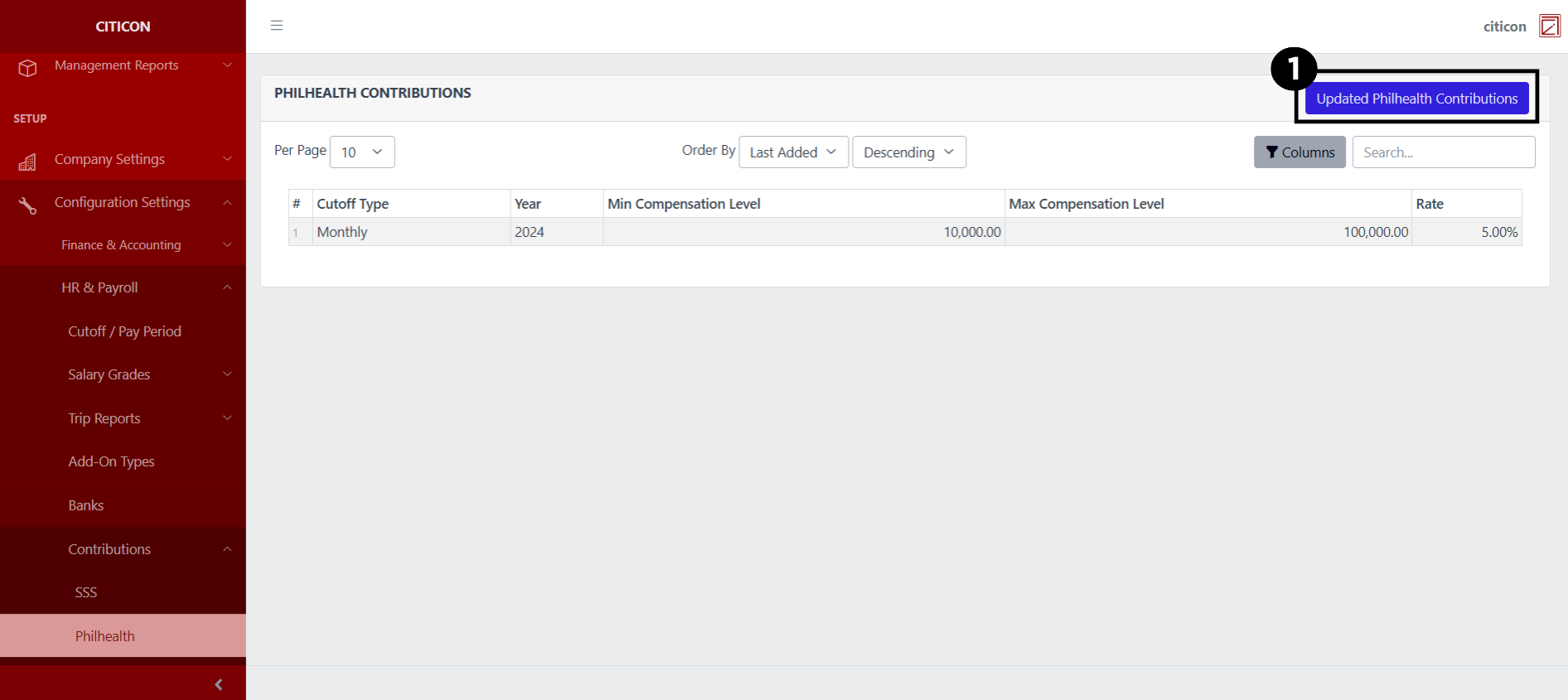
Task: Open the Per Page dropdown
Action: click(x=362, y=152)
